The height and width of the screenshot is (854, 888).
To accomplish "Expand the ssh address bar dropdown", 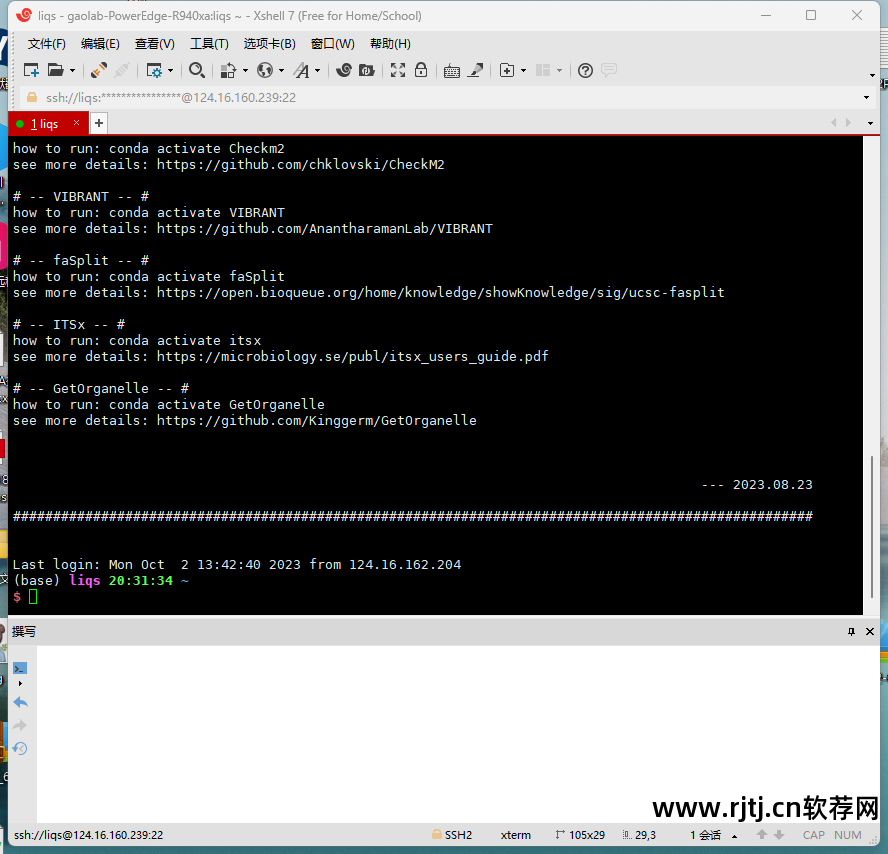I will click(x=867, y=98).
